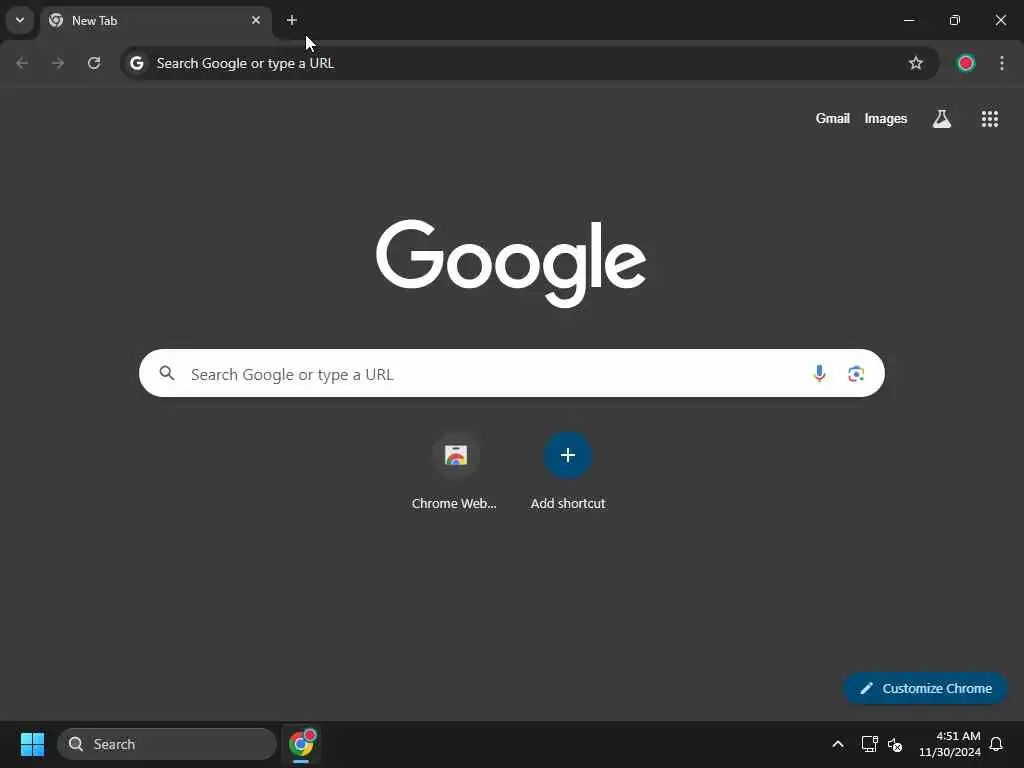Click the Google G icon in address bar
Viewport: 1024px width, 768px height.
tap(136, 63)
